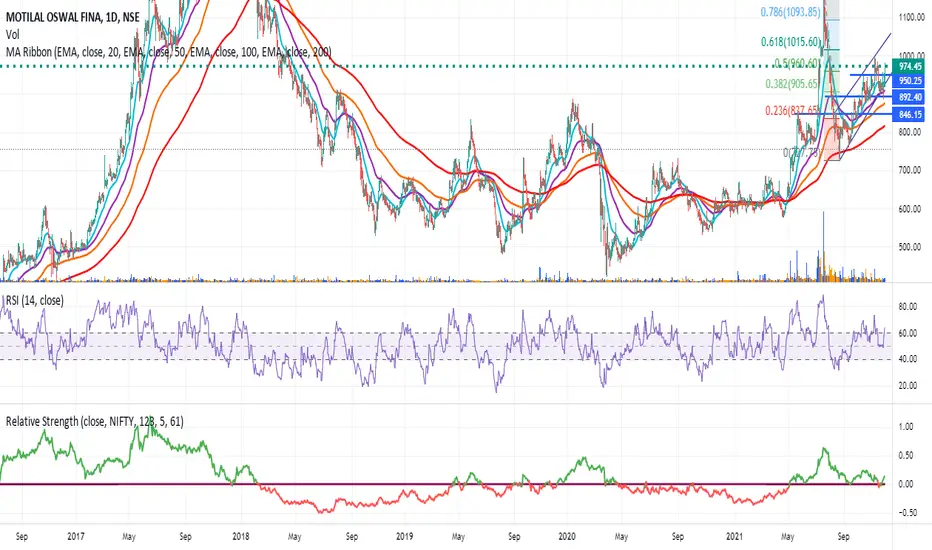
Task: Select the RSI (14, close) indicator label
Action: [x=34, y=300]
